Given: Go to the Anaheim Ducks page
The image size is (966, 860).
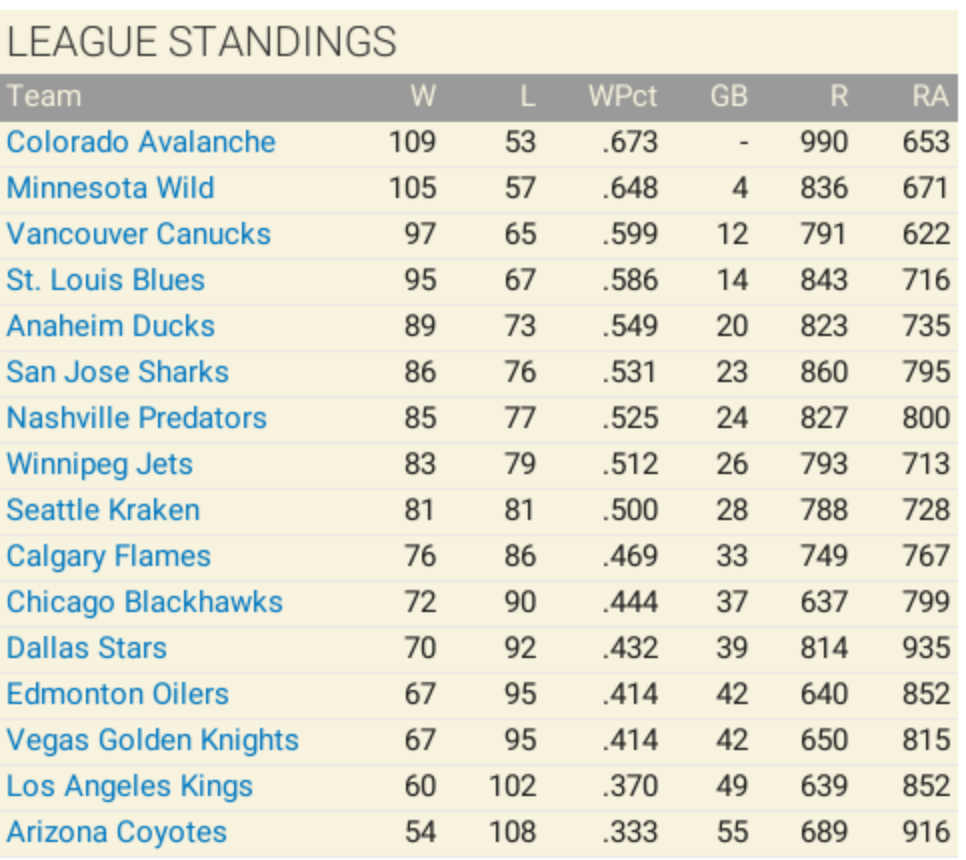Looking at the screenshot, I should pyautogui.click(x=110, y=326).
